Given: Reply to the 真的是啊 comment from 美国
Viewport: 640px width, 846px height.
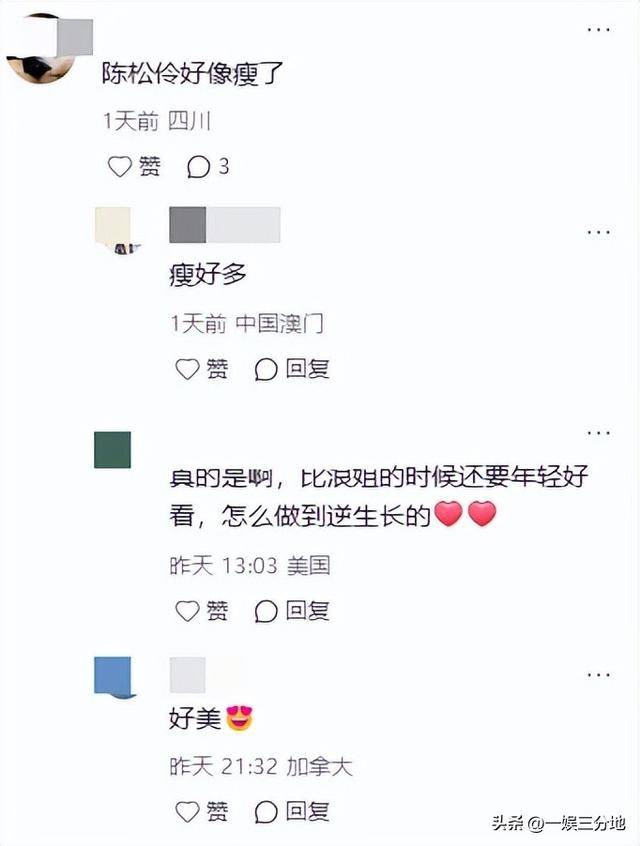Looking at the screenshot, I should [x=292, y=611].
